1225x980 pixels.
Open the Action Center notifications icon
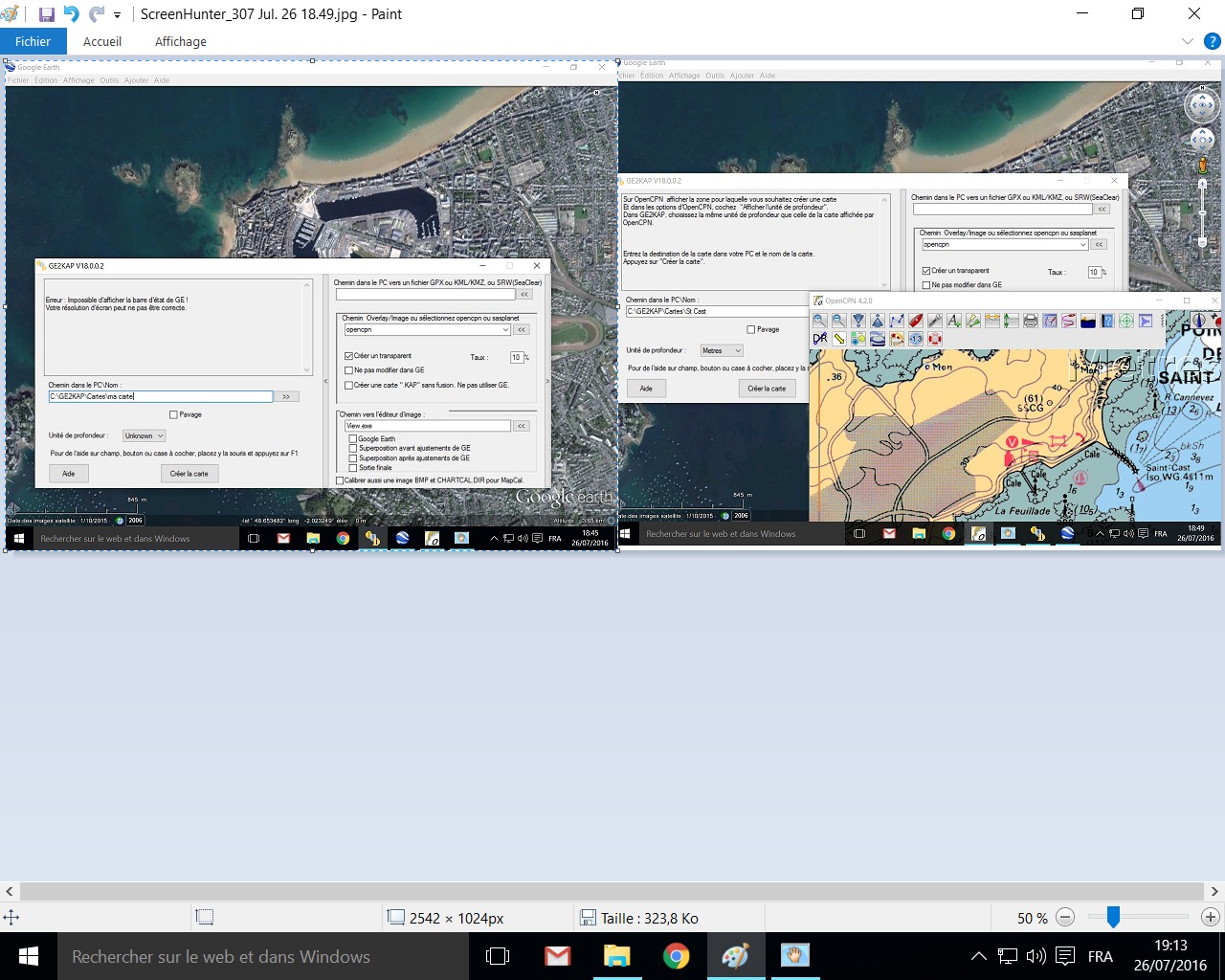point(1065,956)
